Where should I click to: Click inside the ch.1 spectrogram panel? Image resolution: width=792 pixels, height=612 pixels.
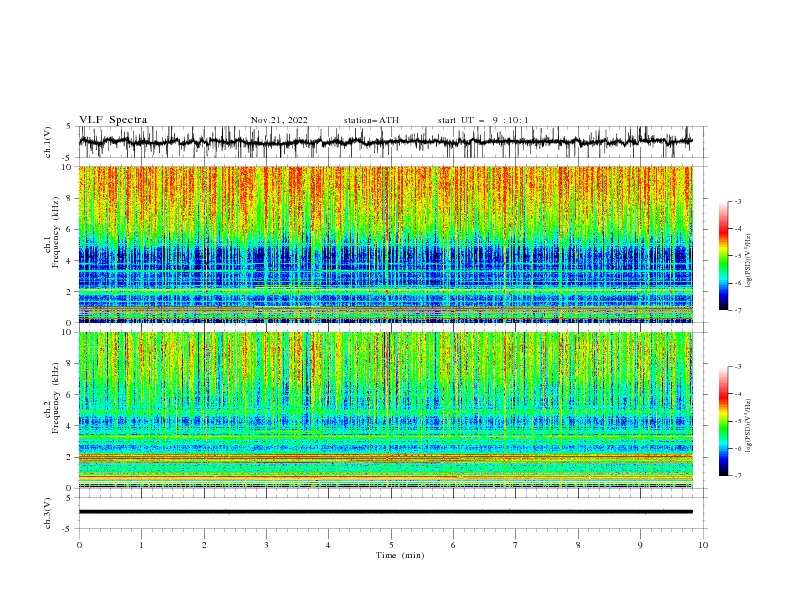tap(385, 244)
